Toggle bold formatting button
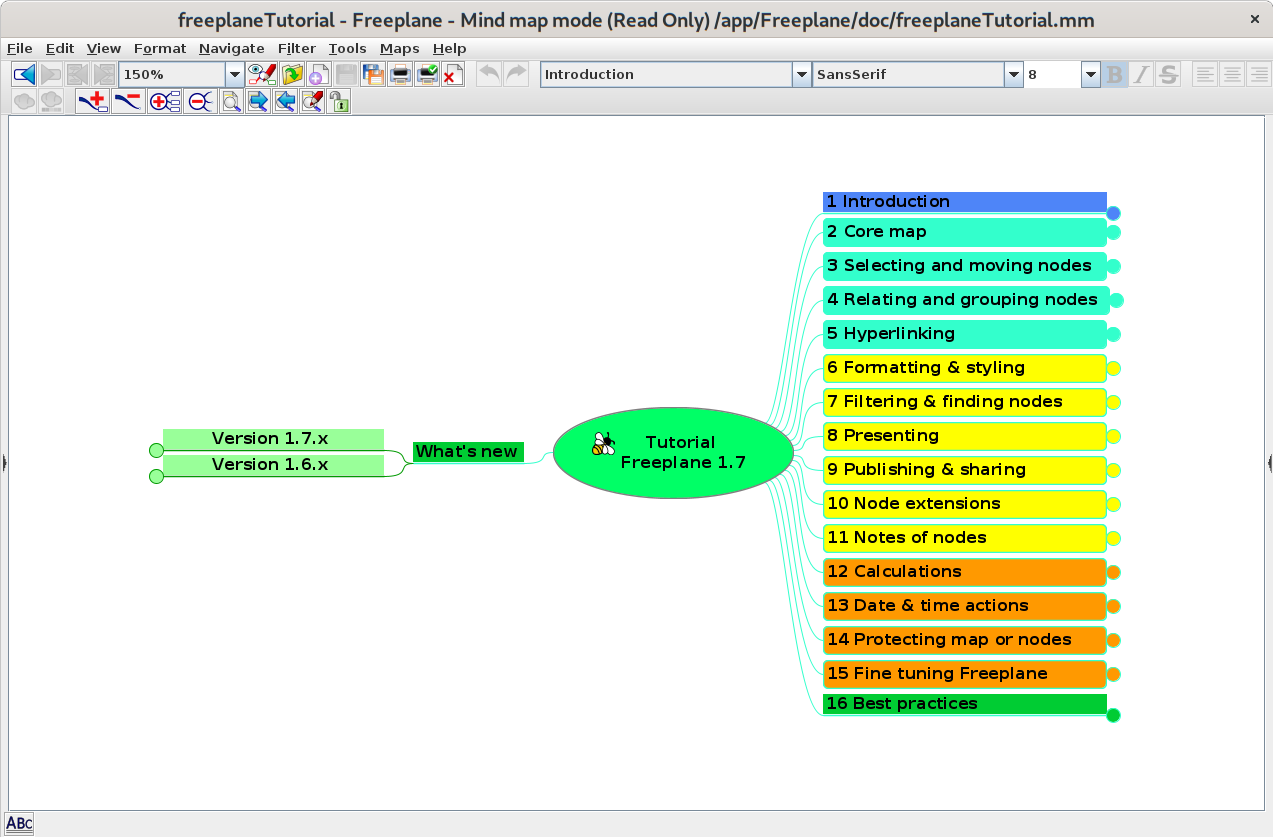This screenshot has height=837, width=1273. pos(1114,74)
